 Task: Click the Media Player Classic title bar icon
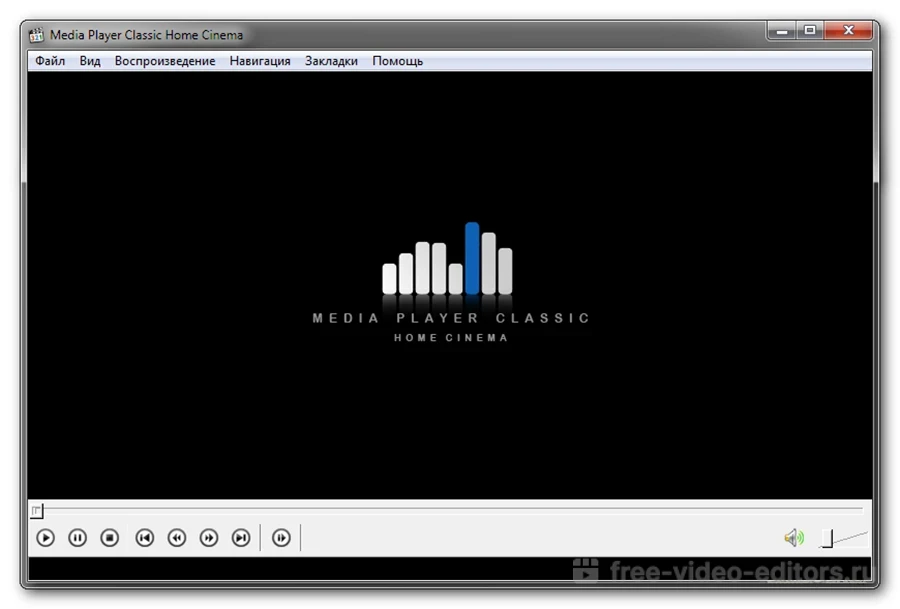(x=36, y=35)
